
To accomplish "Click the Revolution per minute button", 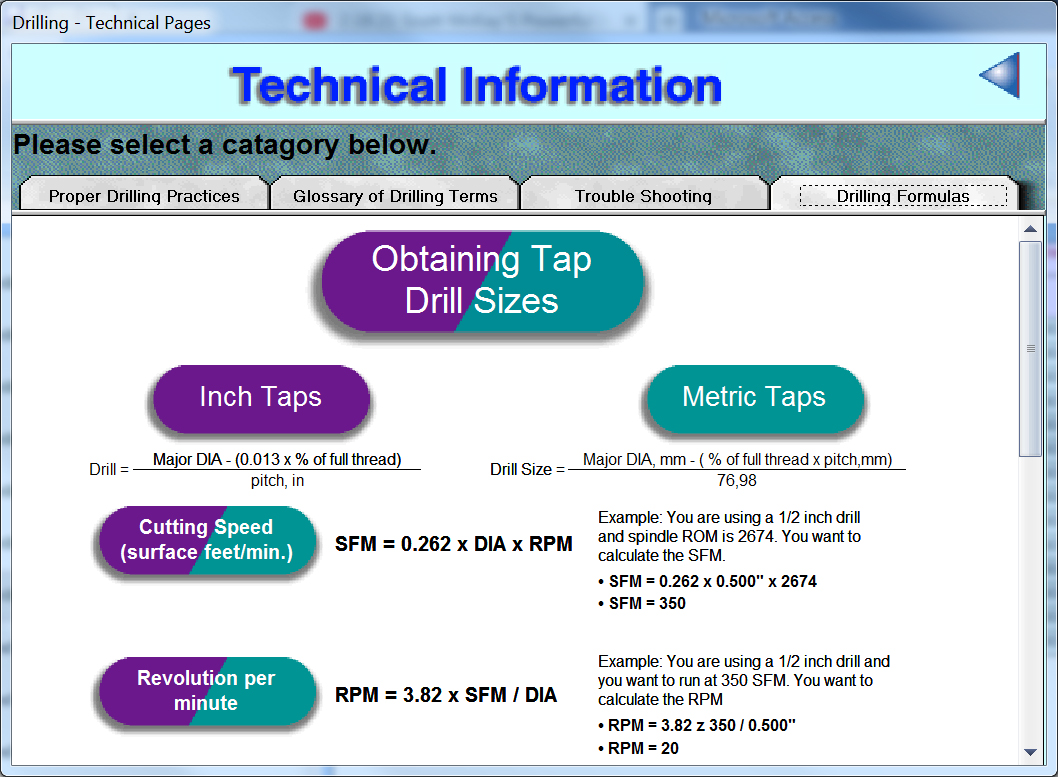I will [x=206, y=690].
